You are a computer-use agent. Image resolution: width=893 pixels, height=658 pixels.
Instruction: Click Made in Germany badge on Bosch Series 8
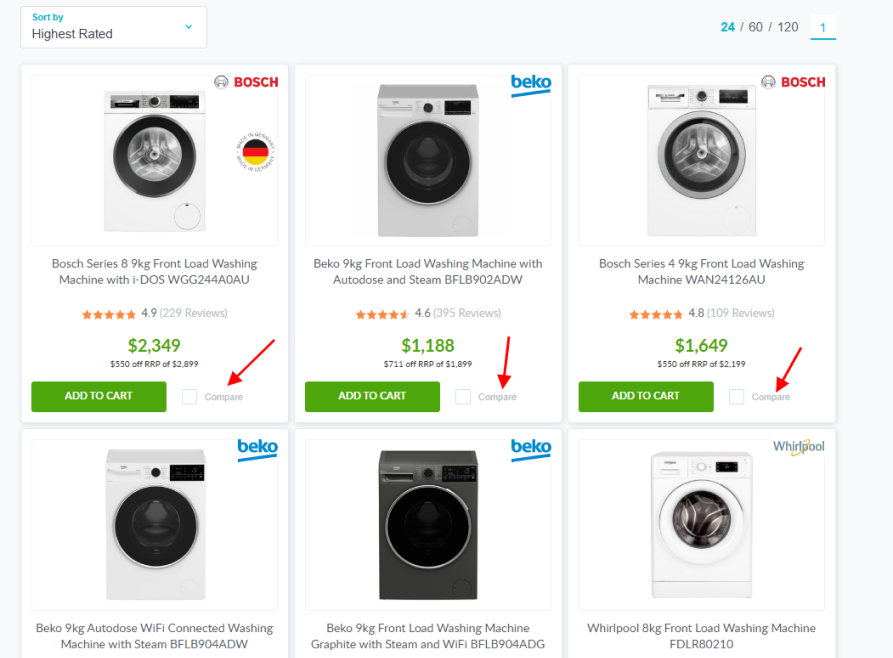(254, 154)
